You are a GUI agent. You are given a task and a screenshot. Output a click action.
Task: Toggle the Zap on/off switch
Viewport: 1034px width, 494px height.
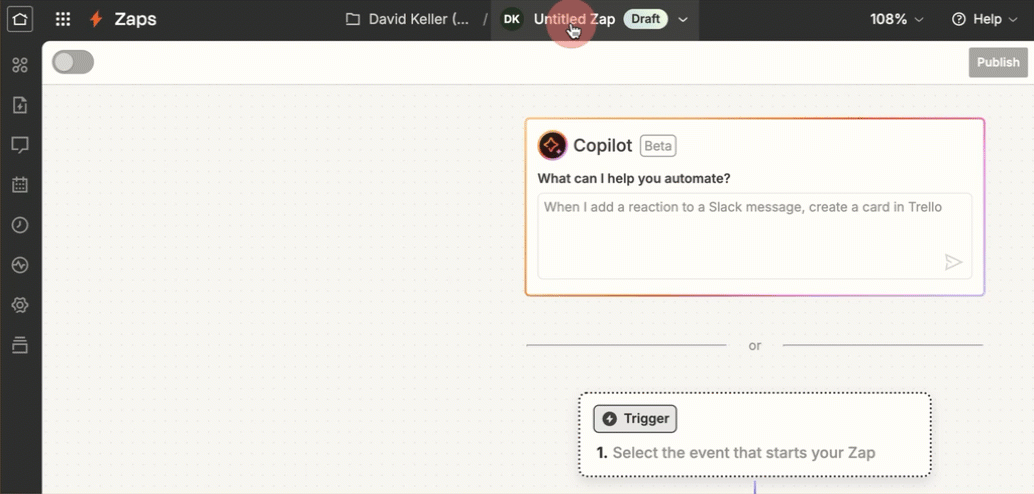(x=73, y=62)
